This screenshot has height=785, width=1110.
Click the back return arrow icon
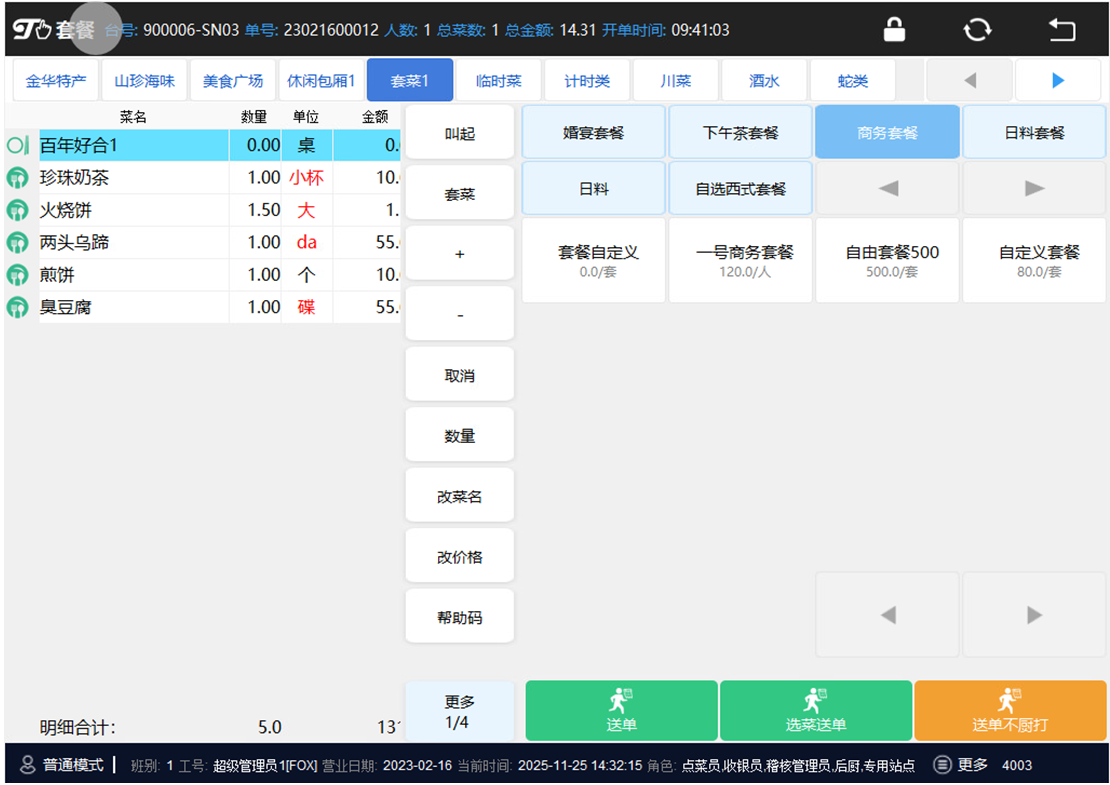pos(1061,30)
